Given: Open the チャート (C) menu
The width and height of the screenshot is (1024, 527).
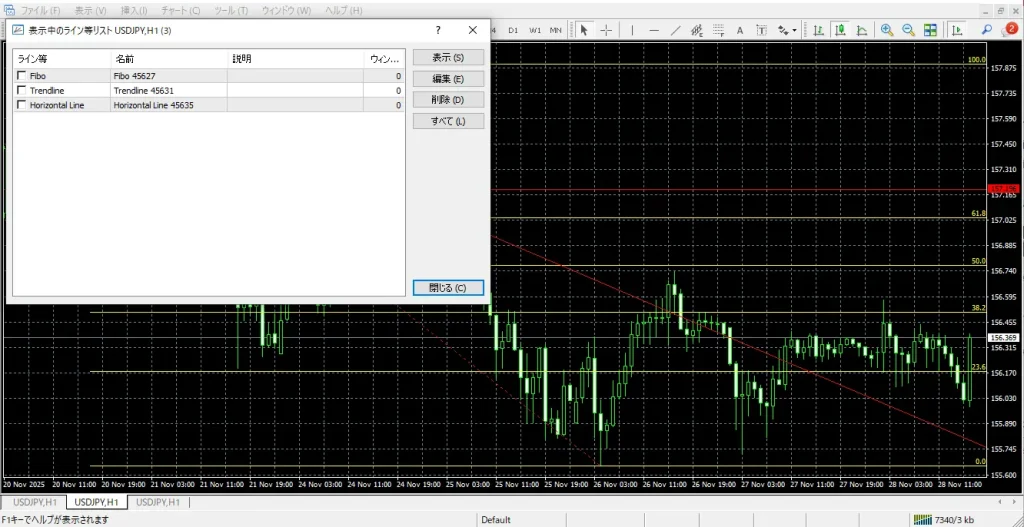Looking at the screenshot, I should [180, 10].
